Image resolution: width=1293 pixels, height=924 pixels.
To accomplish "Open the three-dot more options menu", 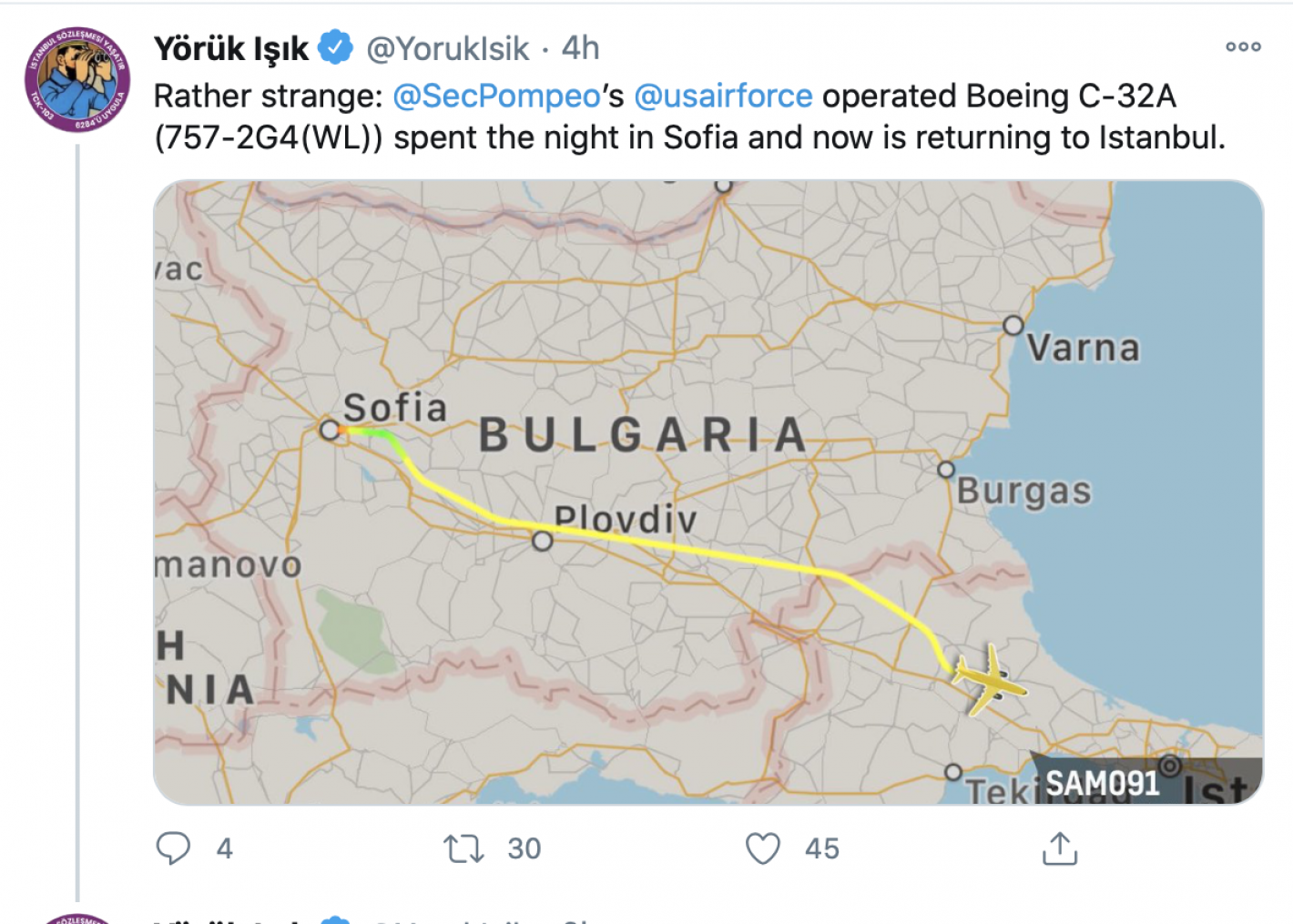I will [x=1243, y=46].
